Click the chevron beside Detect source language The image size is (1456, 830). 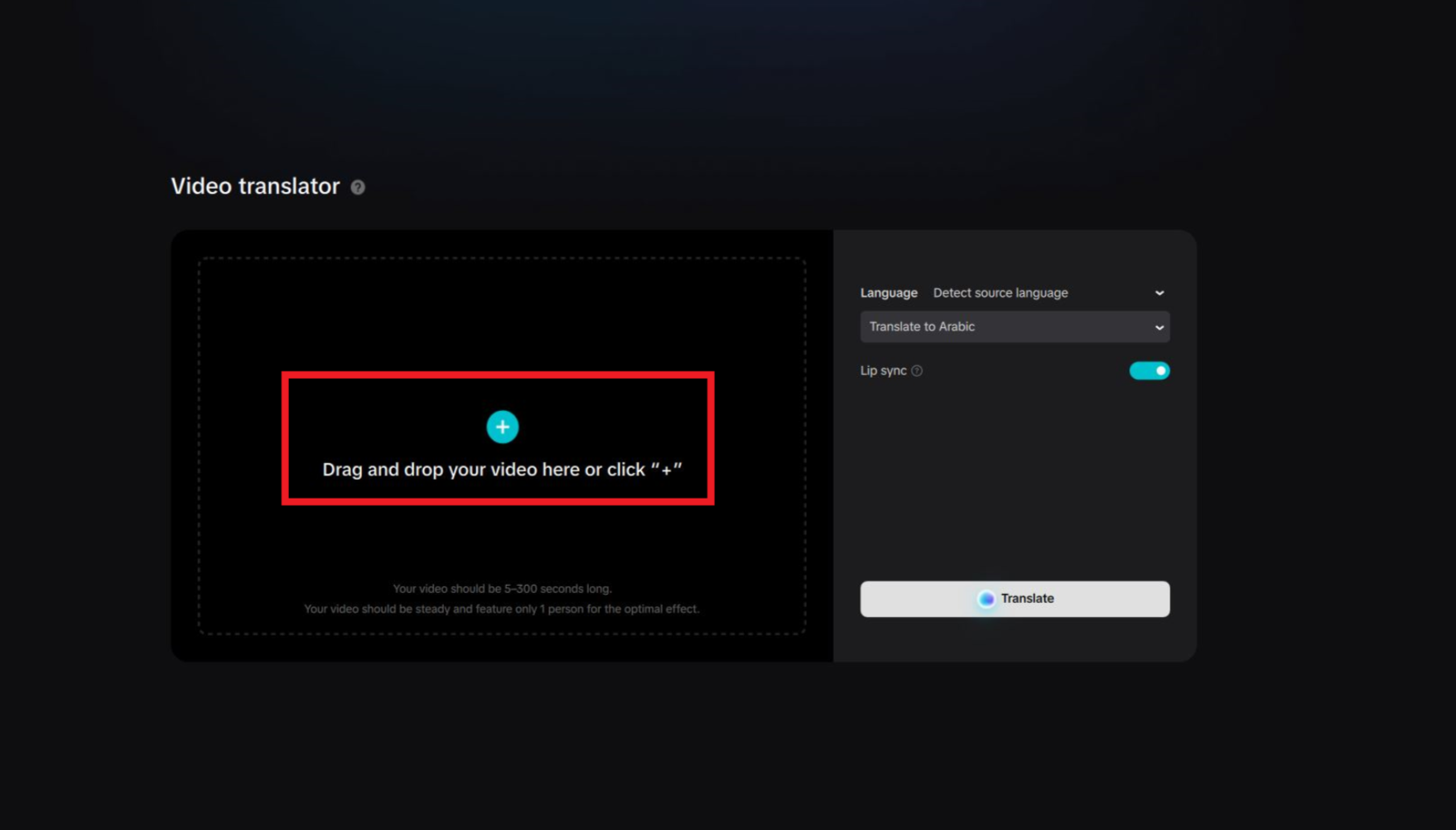coord(1159,292)
